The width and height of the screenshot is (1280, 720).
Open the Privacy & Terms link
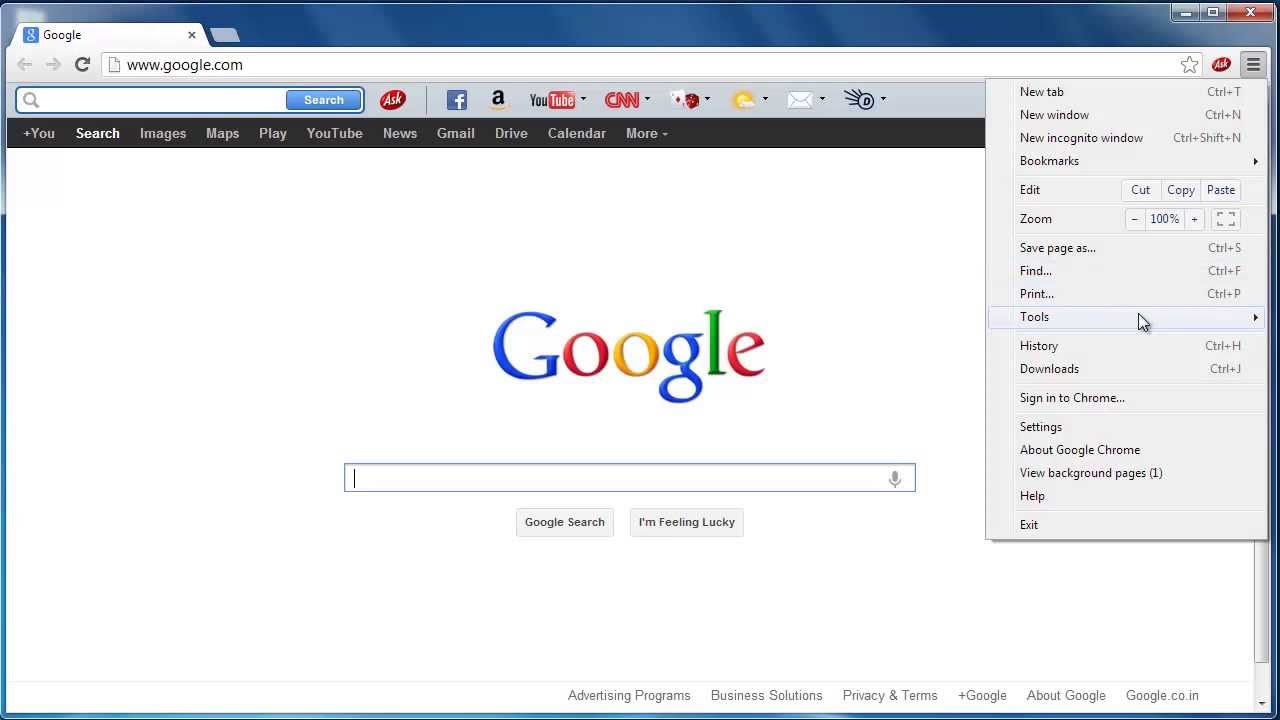(889, 695)
